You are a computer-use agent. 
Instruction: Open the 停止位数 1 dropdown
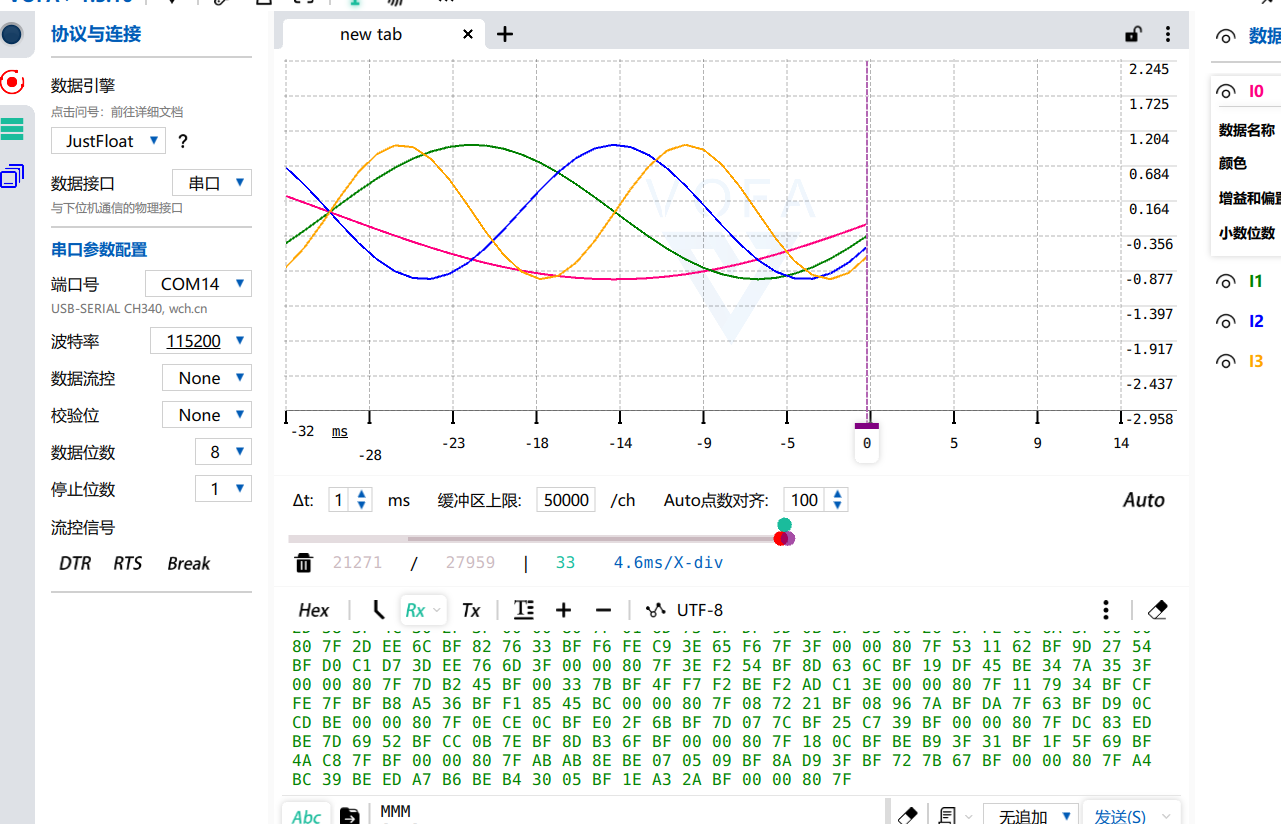tap(223, 489)
